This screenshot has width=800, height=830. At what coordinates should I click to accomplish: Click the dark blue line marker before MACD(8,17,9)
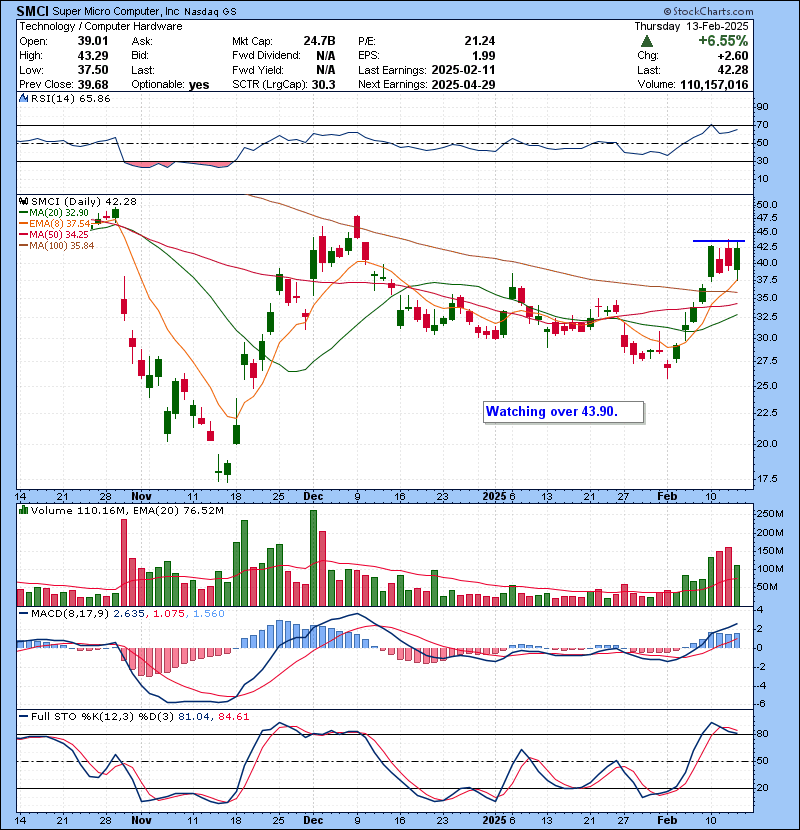pos(23,614)
